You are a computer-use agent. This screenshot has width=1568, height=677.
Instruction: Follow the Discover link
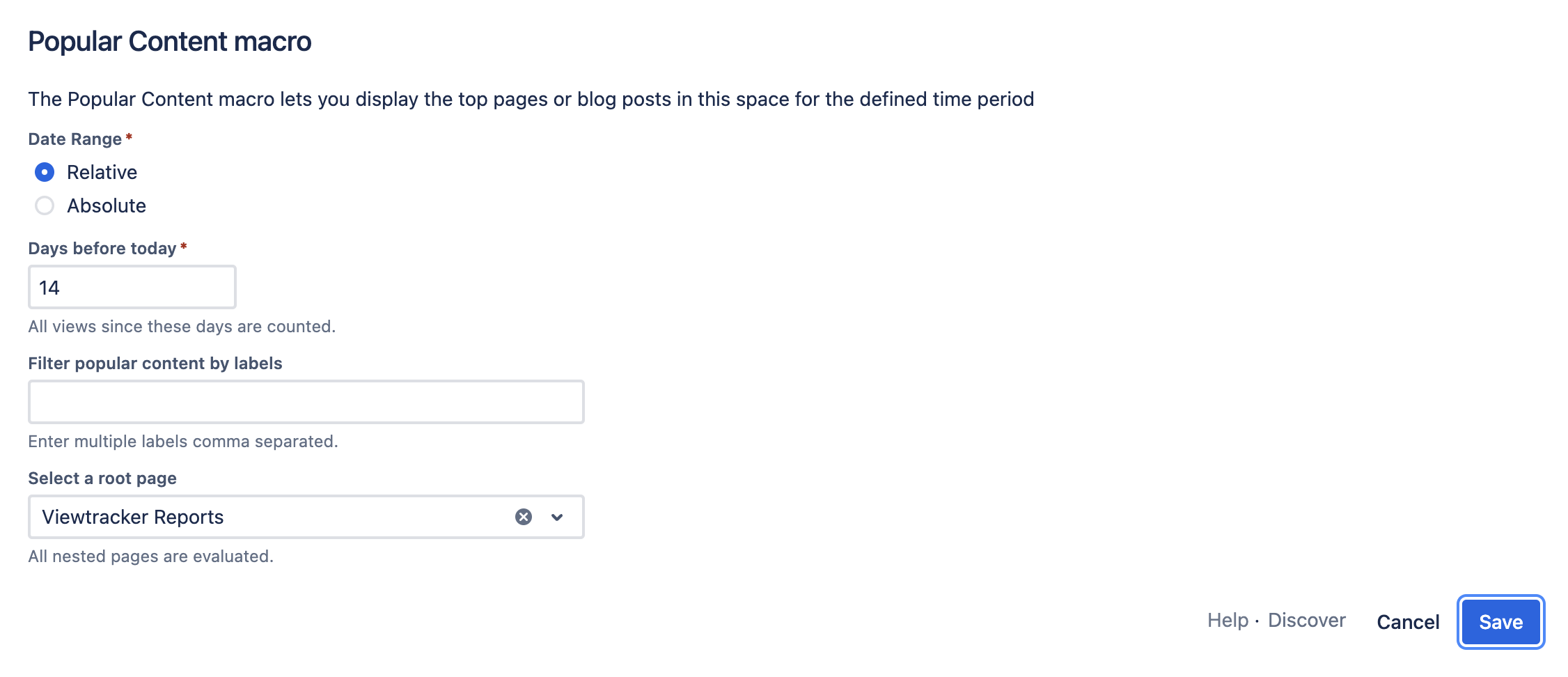1306,620
